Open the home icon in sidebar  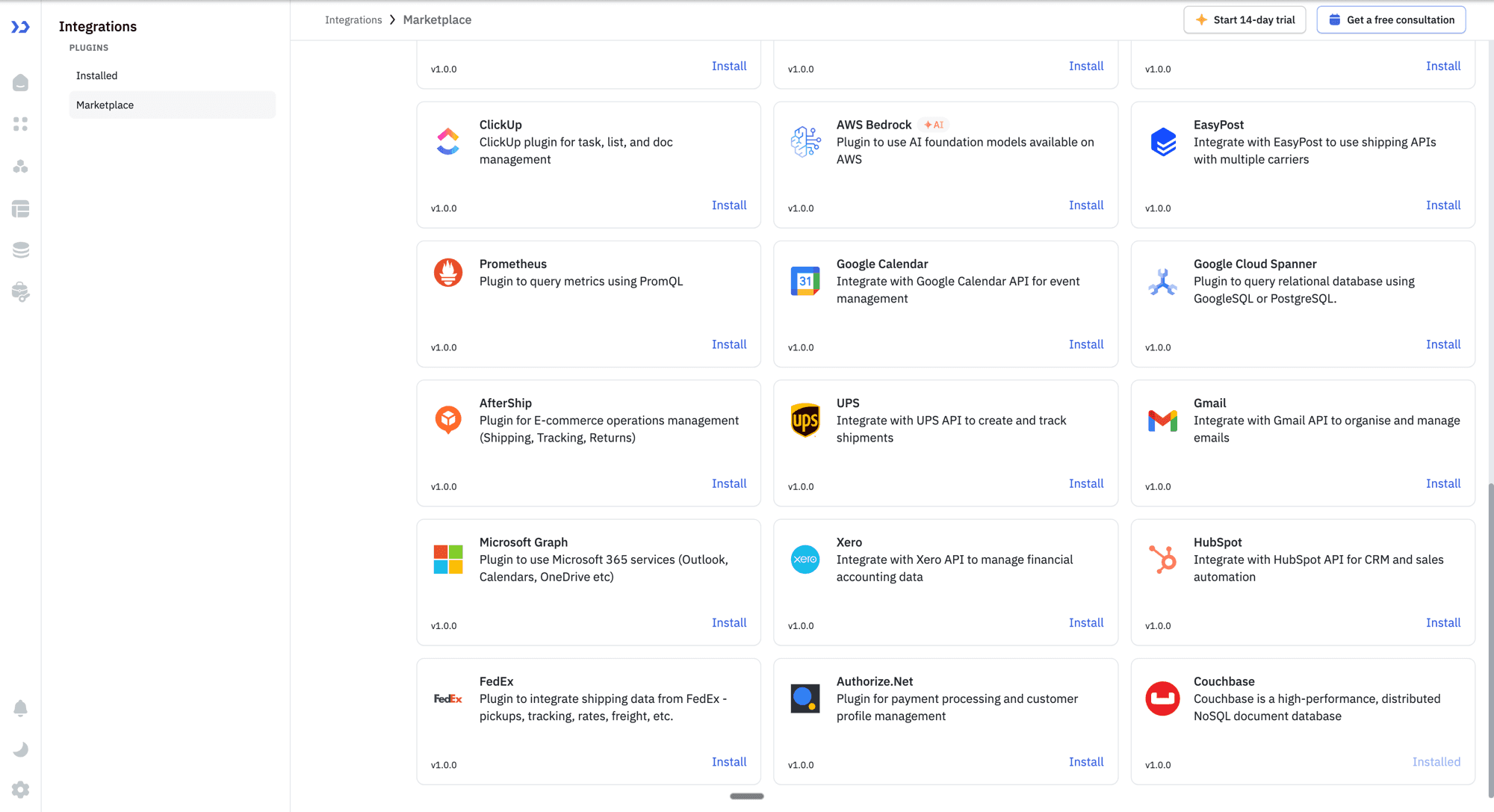(21, 82)
